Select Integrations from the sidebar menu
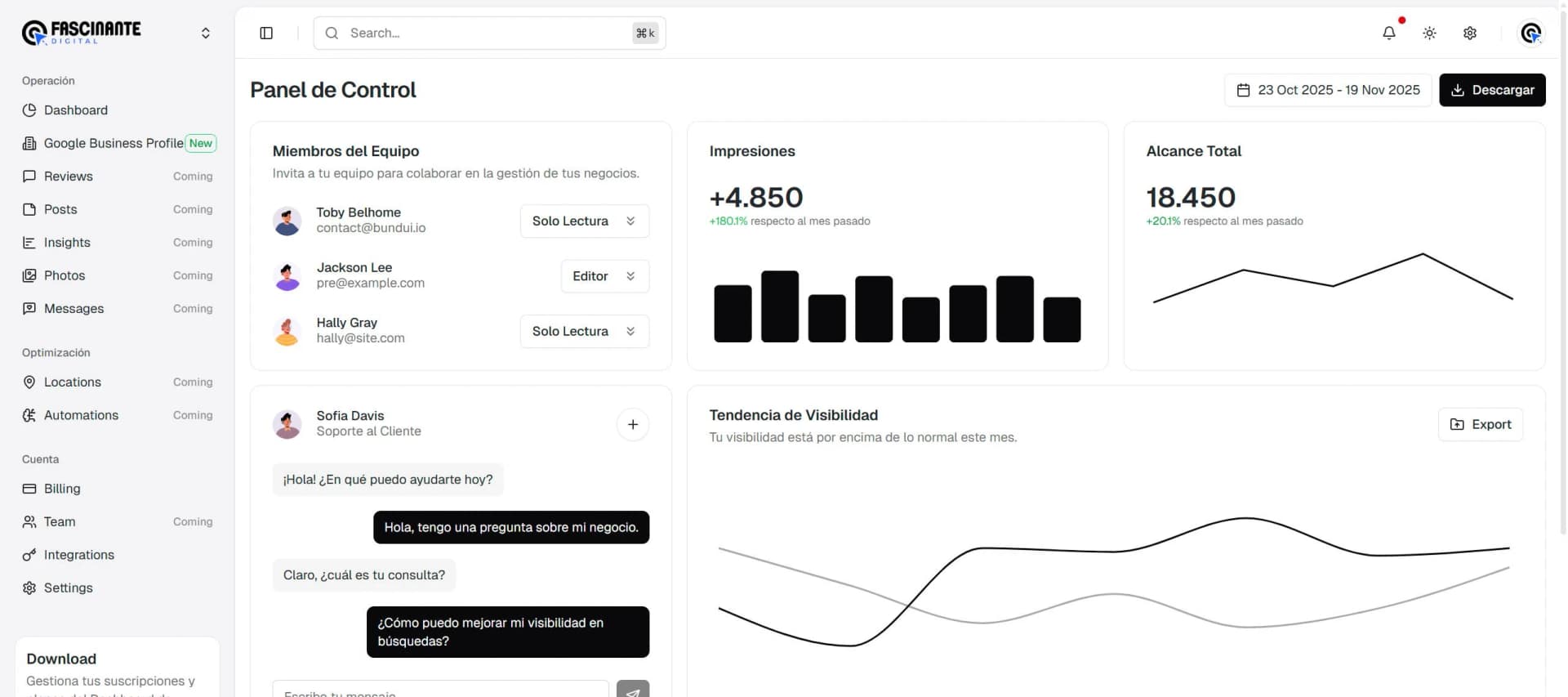 (78, 555)
